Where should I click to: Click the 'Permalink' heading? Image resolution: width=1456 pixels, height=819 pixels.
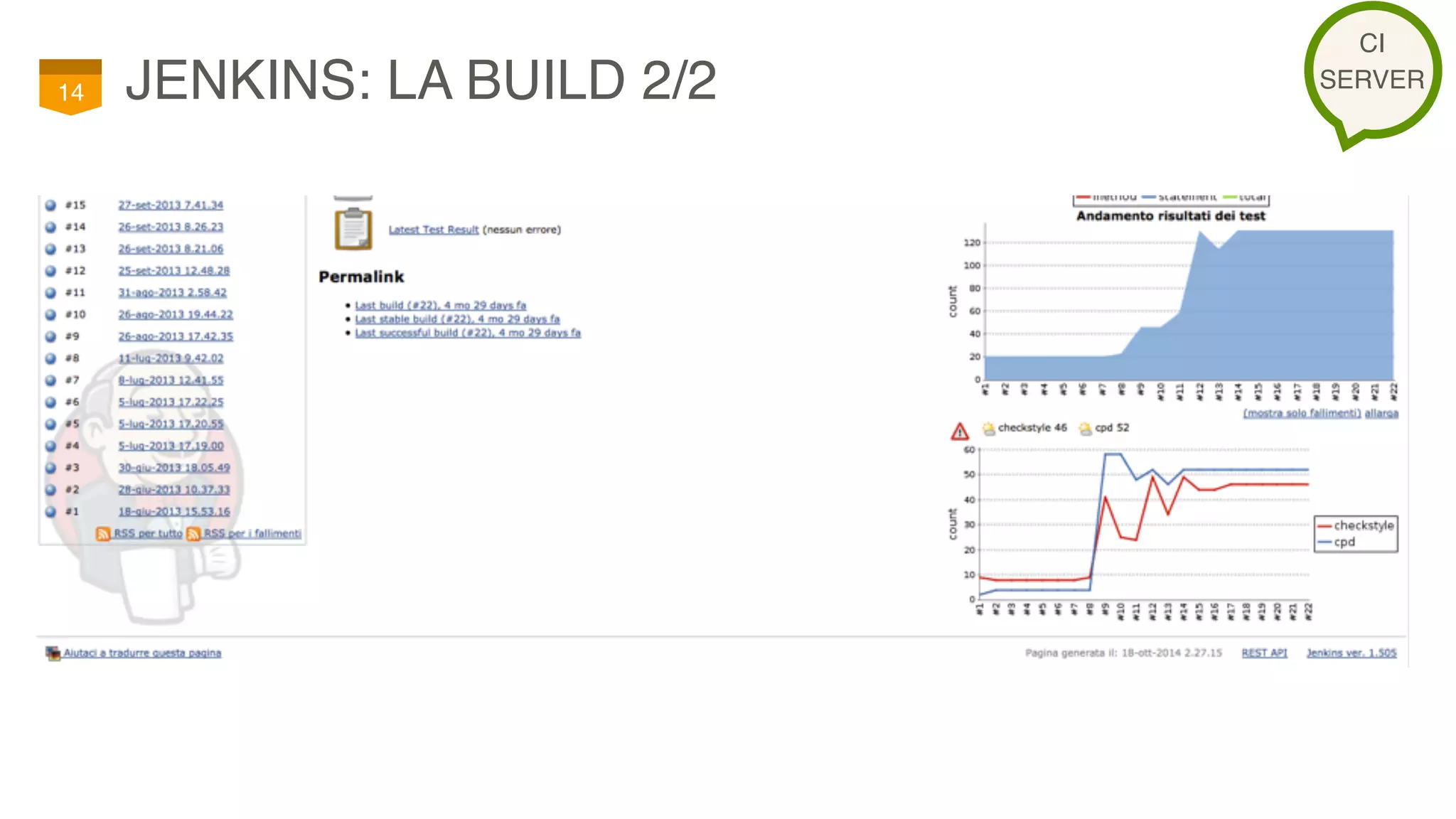tap(361, 277)
